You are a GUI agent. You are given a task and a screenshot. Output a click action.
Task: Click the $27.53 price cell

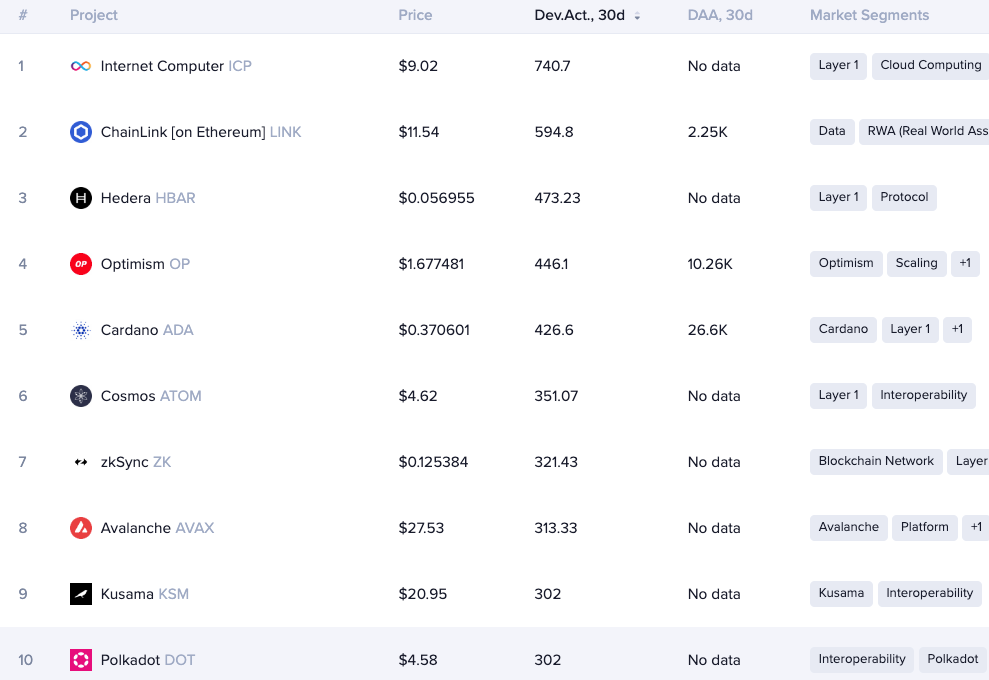click(421, 528)
